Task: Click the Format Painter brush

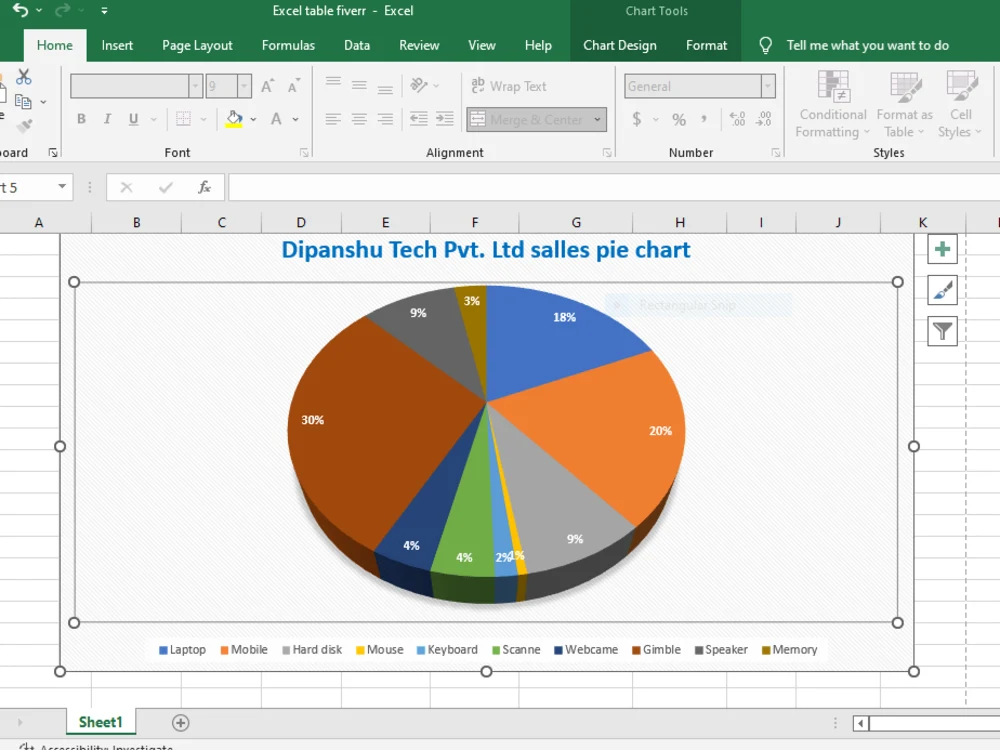Action: 24,125
